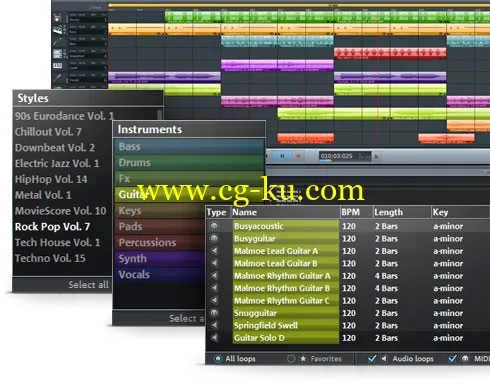
Task: Select the Favorites radio button
Action: (x=291, y=359)
